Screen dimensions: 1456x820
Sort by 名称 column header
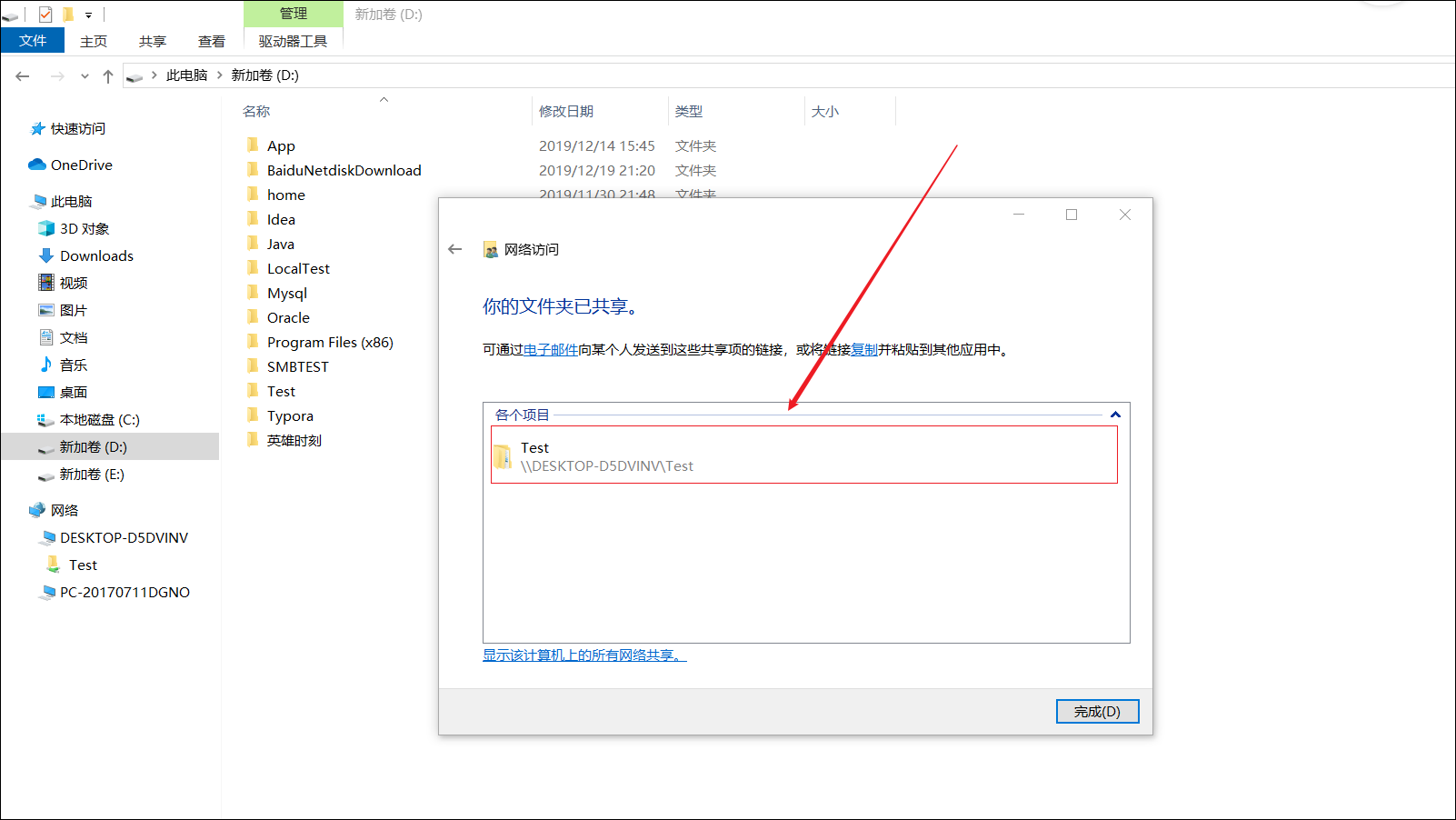256,111
